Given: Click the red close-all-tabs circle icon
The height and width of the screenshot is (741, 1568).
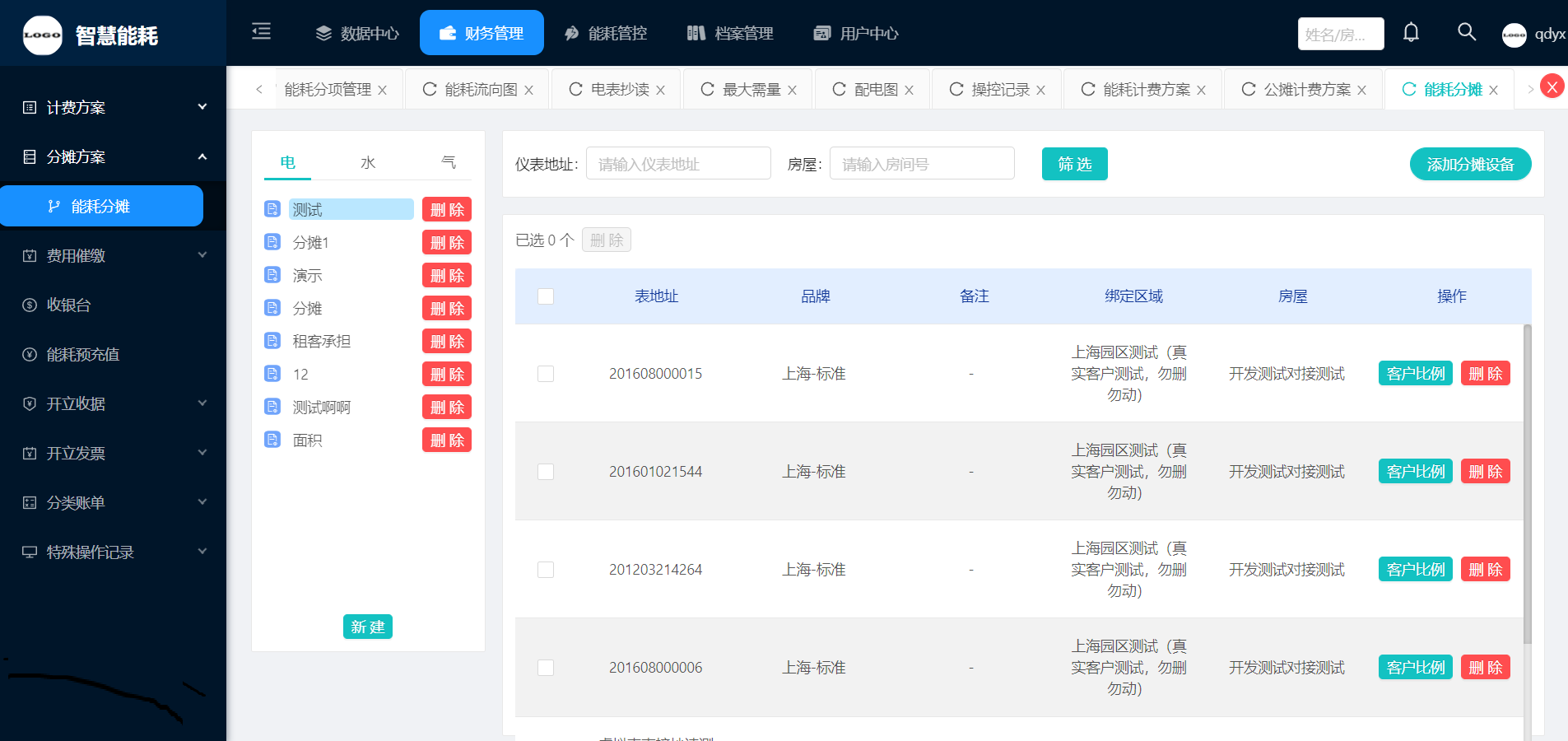Looking at the screenshot, I should click(1552, 86).
